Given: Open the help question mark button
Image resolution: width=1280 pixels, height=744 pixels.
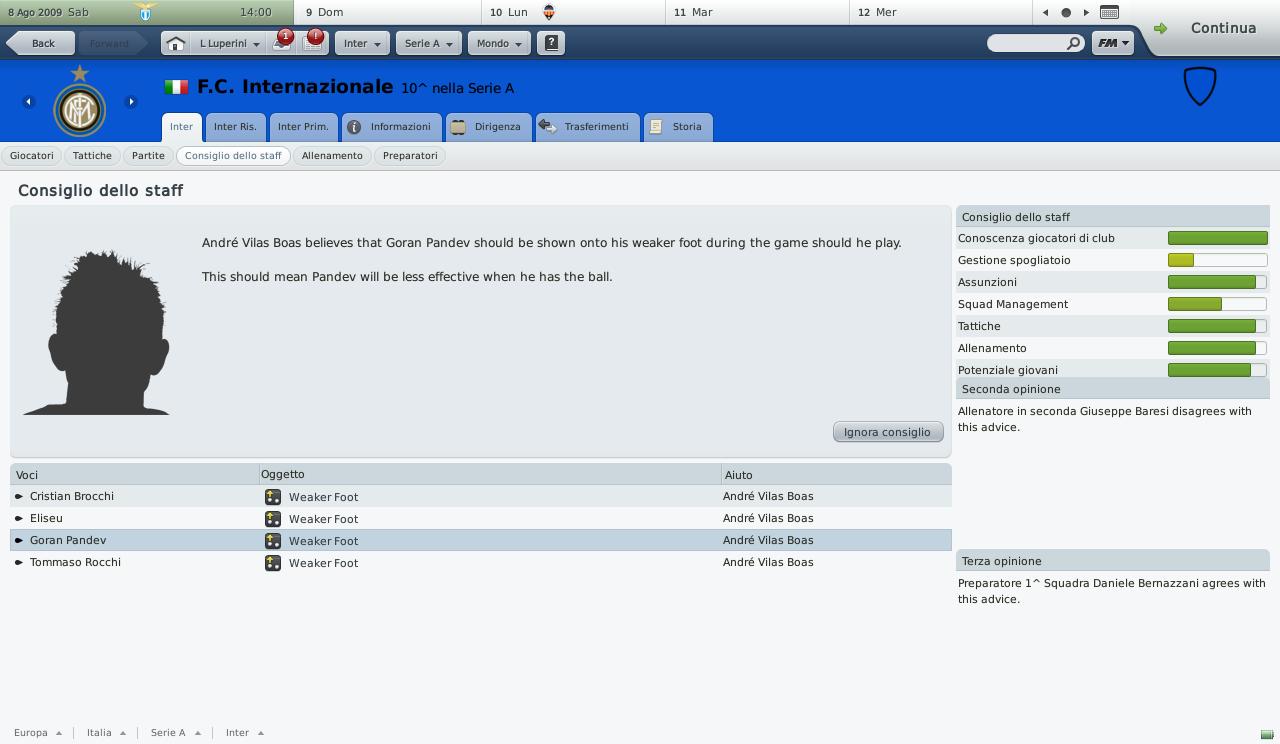Looking at the screenshot, I should pos(550,43).
